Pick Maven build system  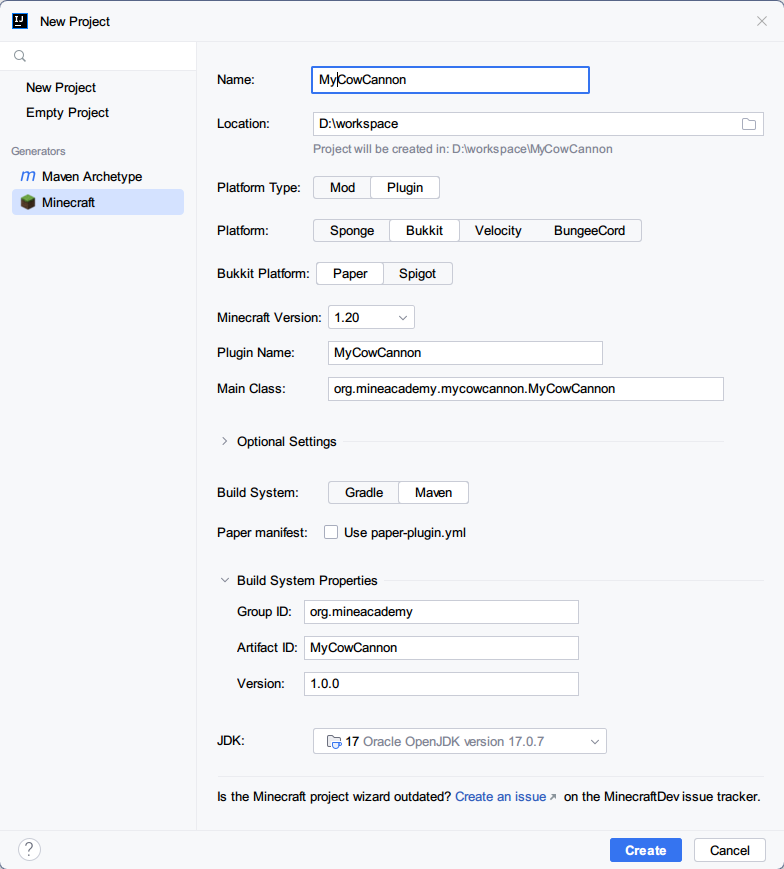point(433,493)
